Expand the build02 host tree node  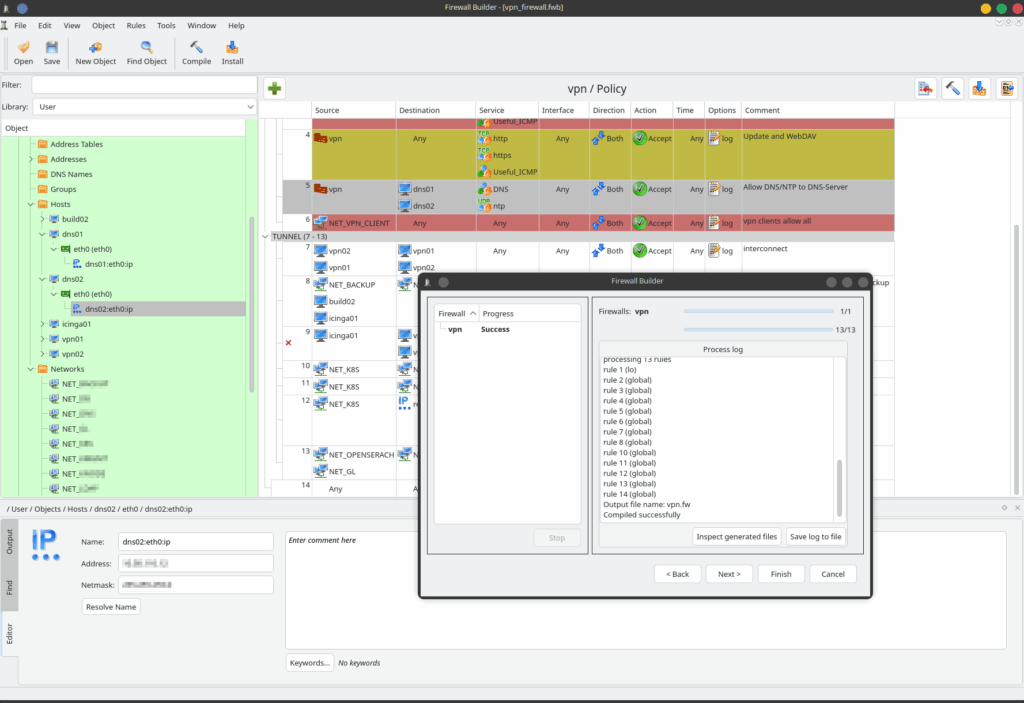tap(42, 219)
